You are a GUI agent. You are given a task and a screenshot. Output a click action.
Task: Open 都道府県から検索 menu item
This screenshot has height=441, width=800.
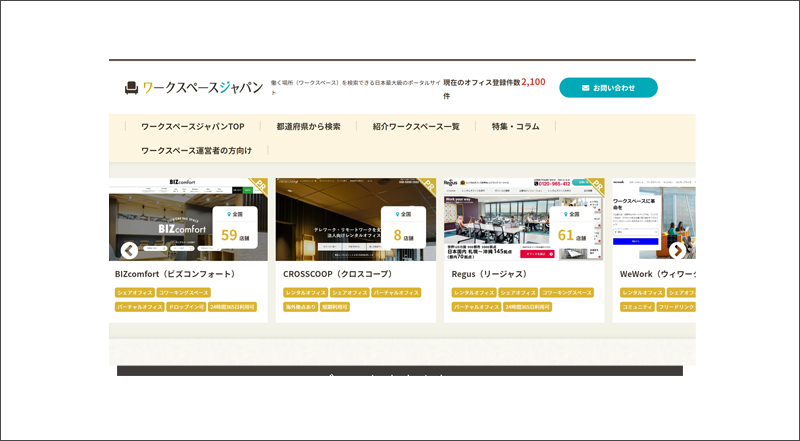coord(308,126)
